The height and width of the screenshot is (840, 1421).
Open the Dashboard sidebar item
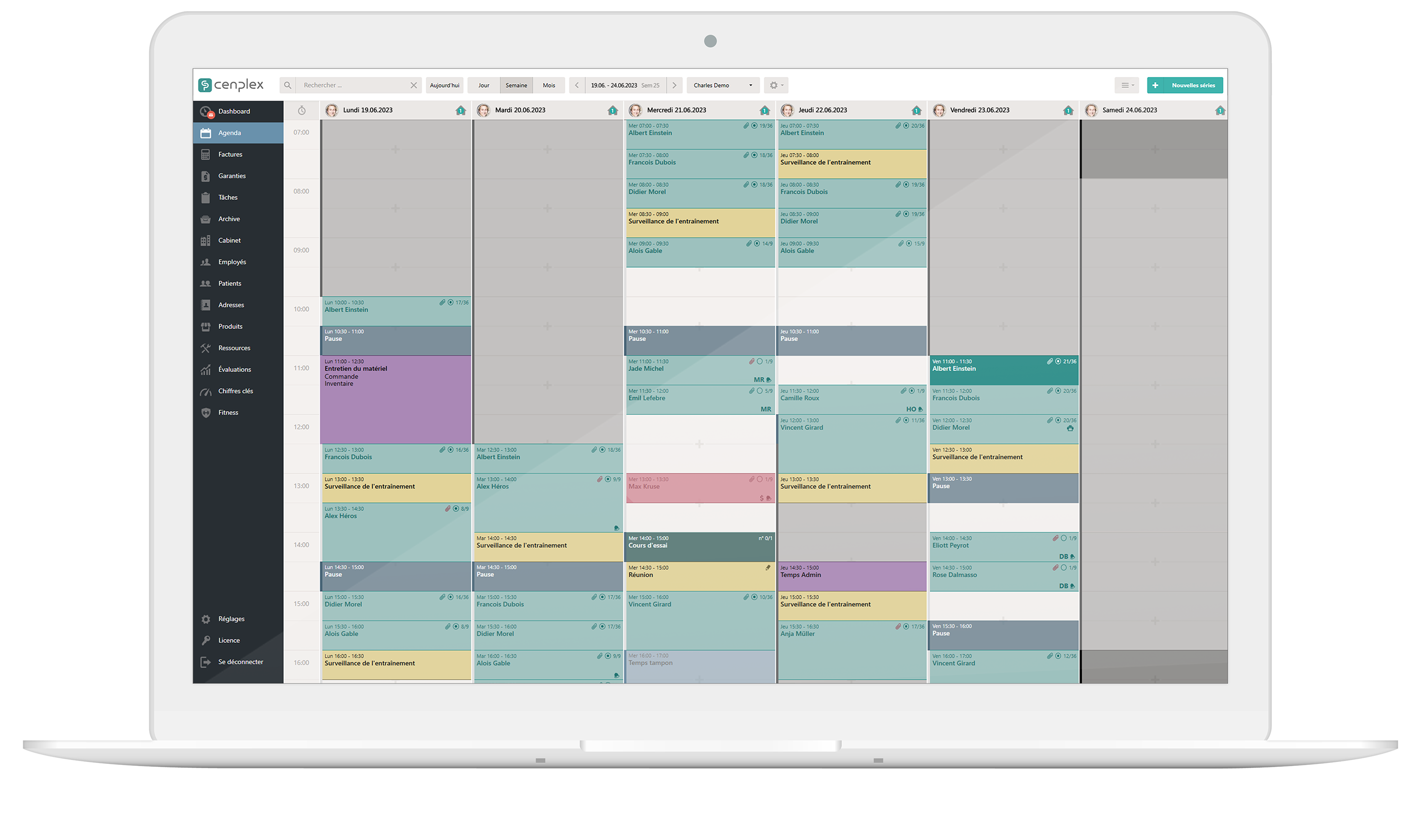coord(238,112)
